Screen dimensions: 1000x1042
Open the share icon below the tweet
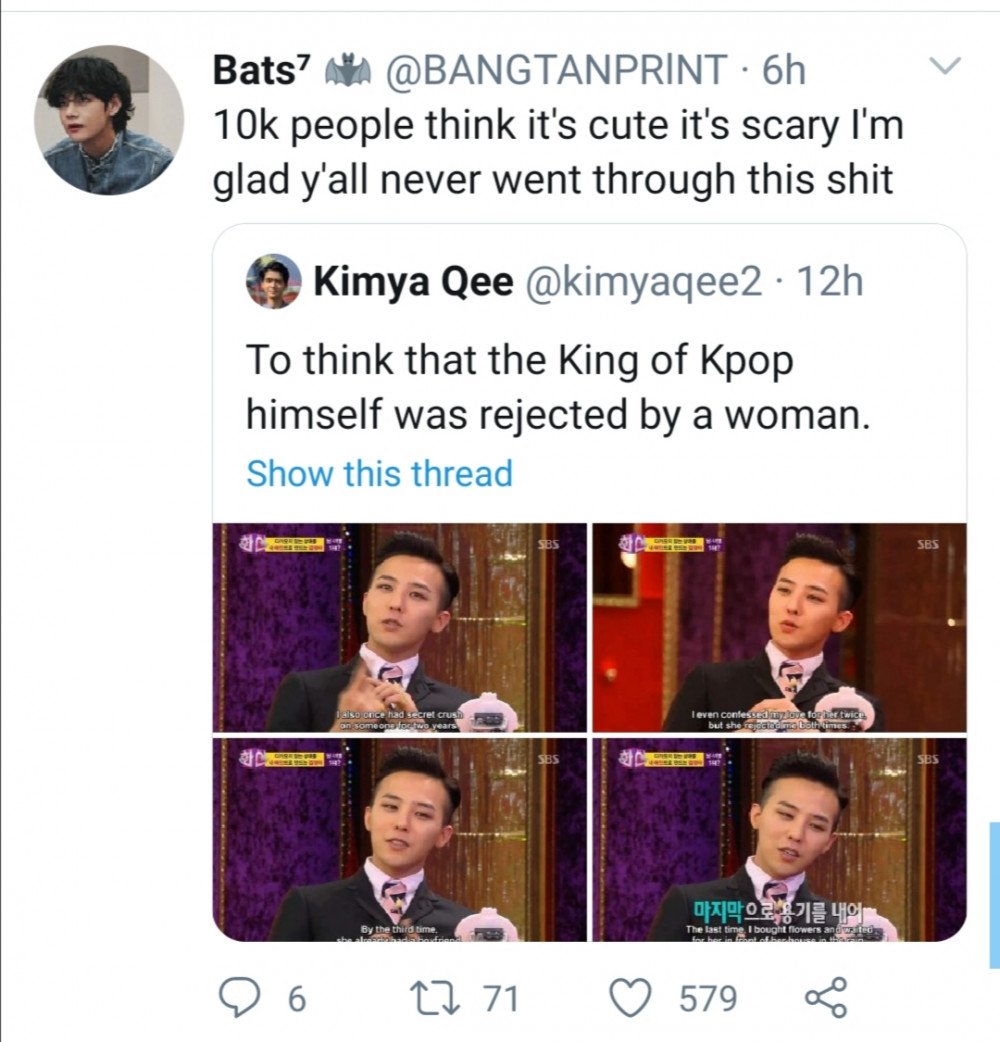826,997
